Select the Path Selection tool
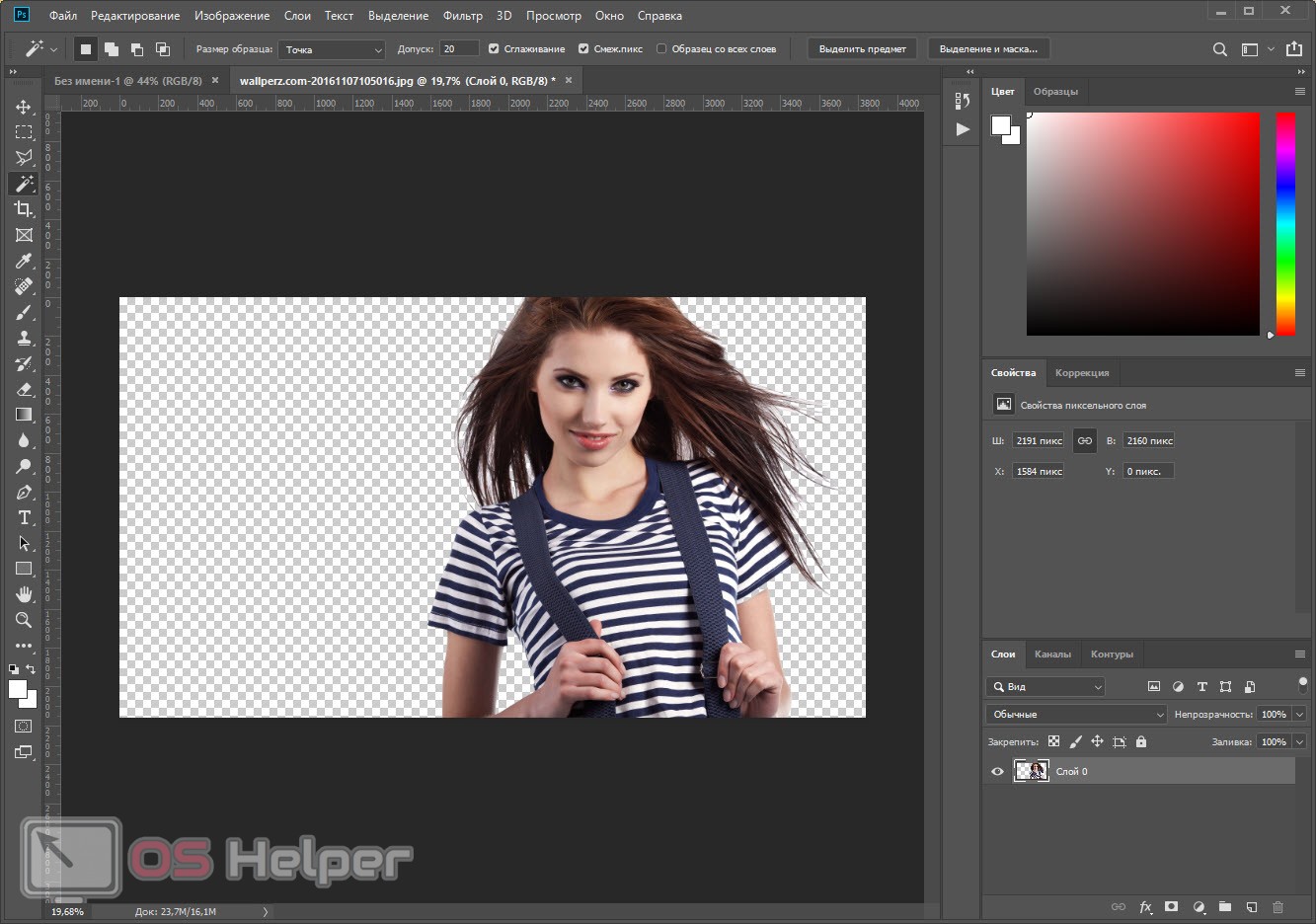1316x924 pixels. click(24, 543)
